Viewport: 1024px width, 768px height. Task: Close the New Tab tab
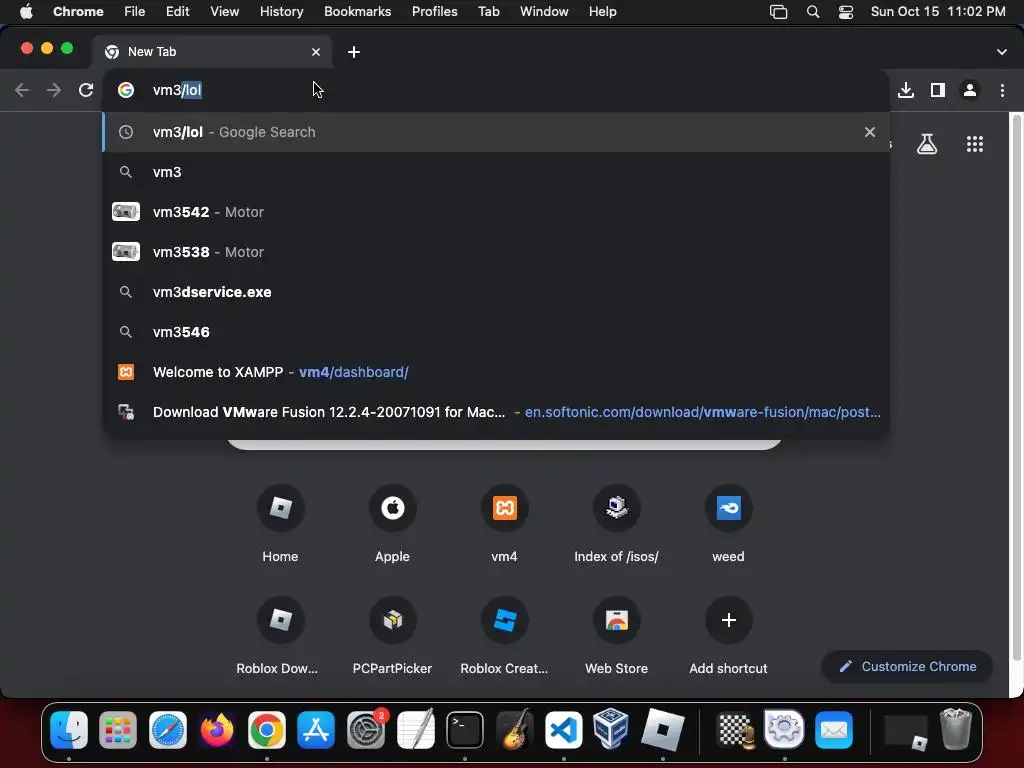316,52
